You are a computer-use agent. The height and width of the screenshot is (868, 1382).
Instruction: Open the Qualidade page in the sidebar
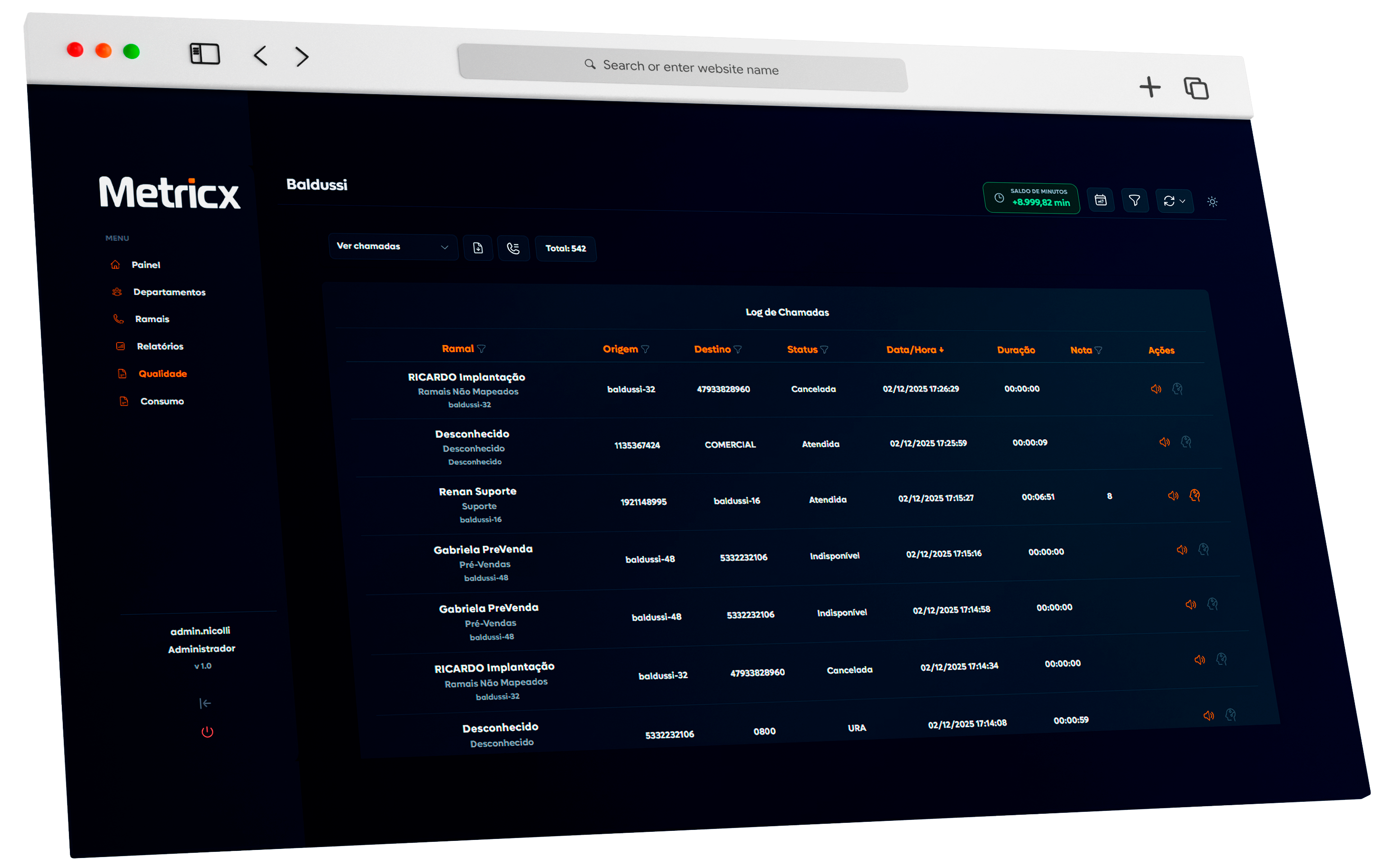click(162, 374)
